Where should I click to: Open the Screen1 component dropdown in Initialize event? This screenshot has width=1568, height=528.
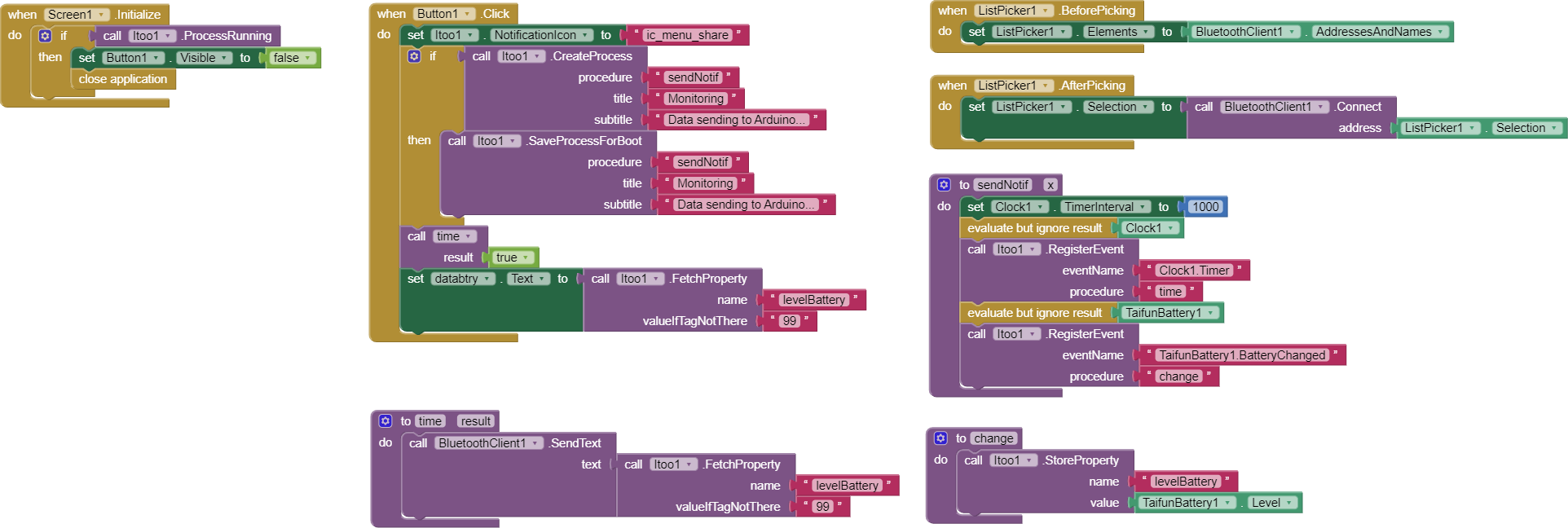pos(77,15)
